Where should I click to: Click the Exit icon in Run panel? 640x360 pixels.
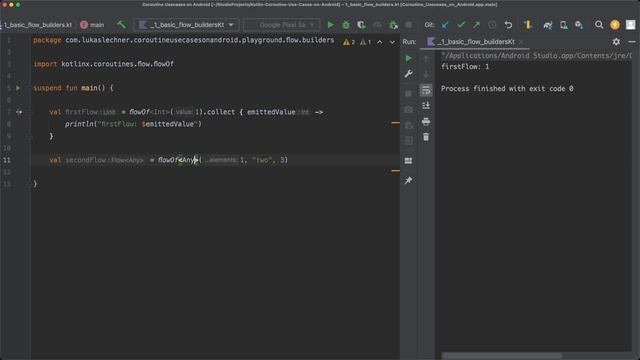click(408, 141)
